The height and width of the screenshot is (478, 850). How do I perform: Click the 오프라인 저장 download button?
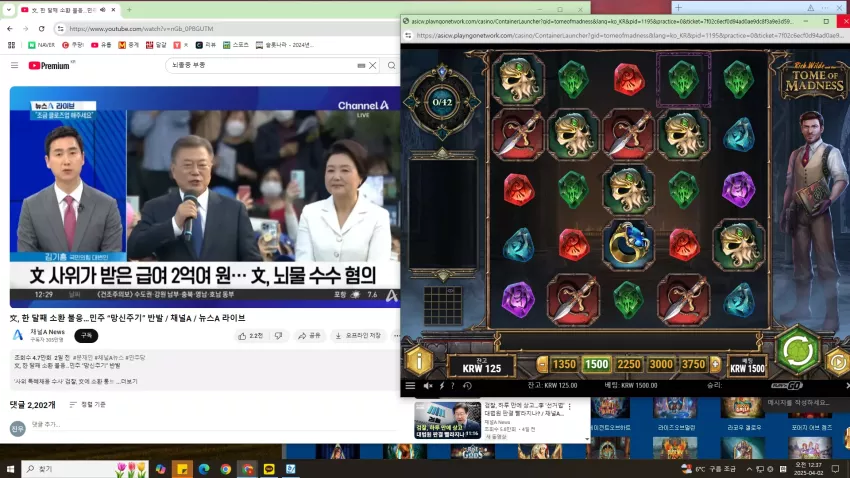click(358, 335)
